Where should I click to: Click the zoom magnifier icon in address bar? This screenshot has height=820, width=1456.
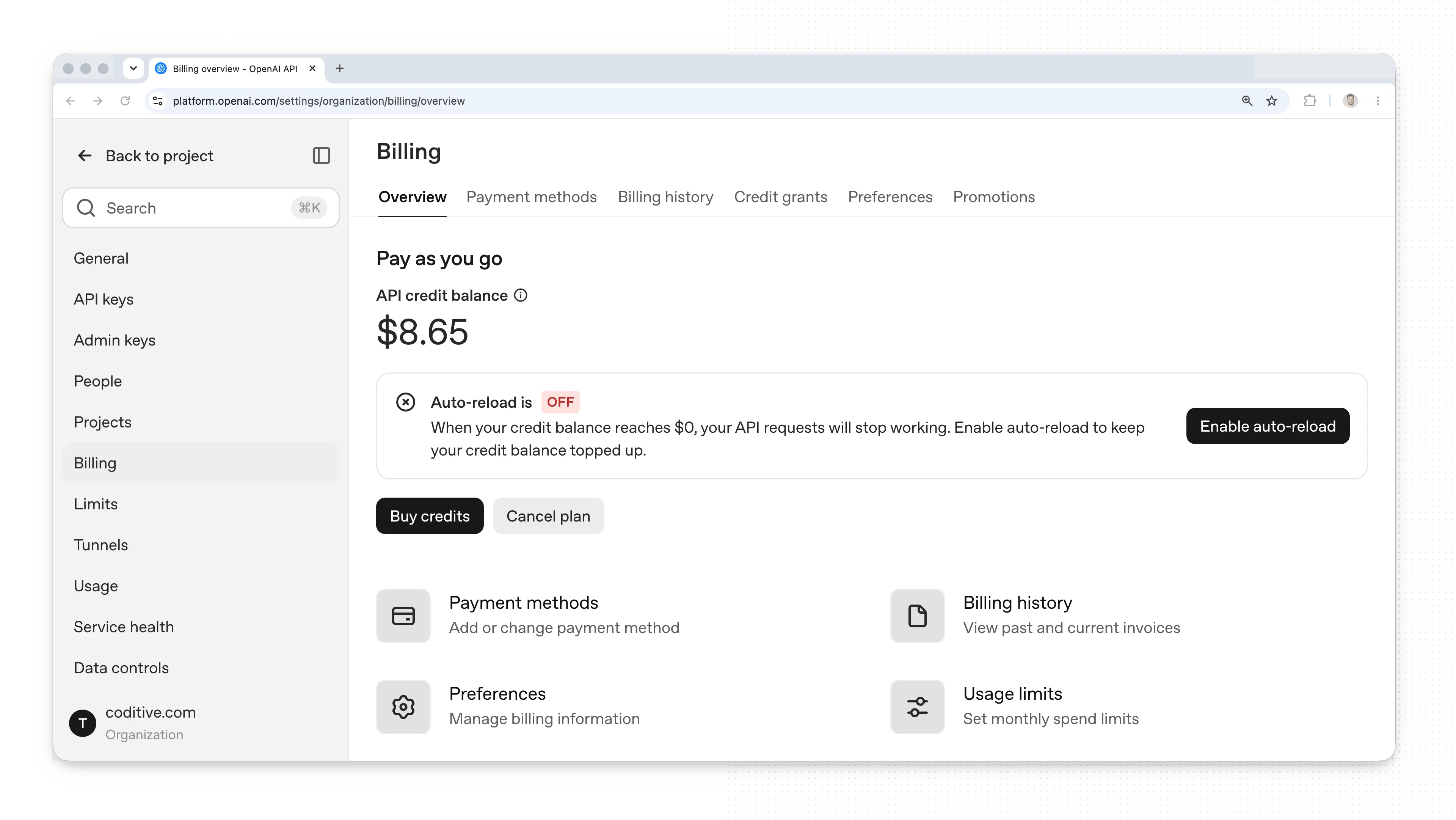pyautogui.click(x=1247, y=101)
